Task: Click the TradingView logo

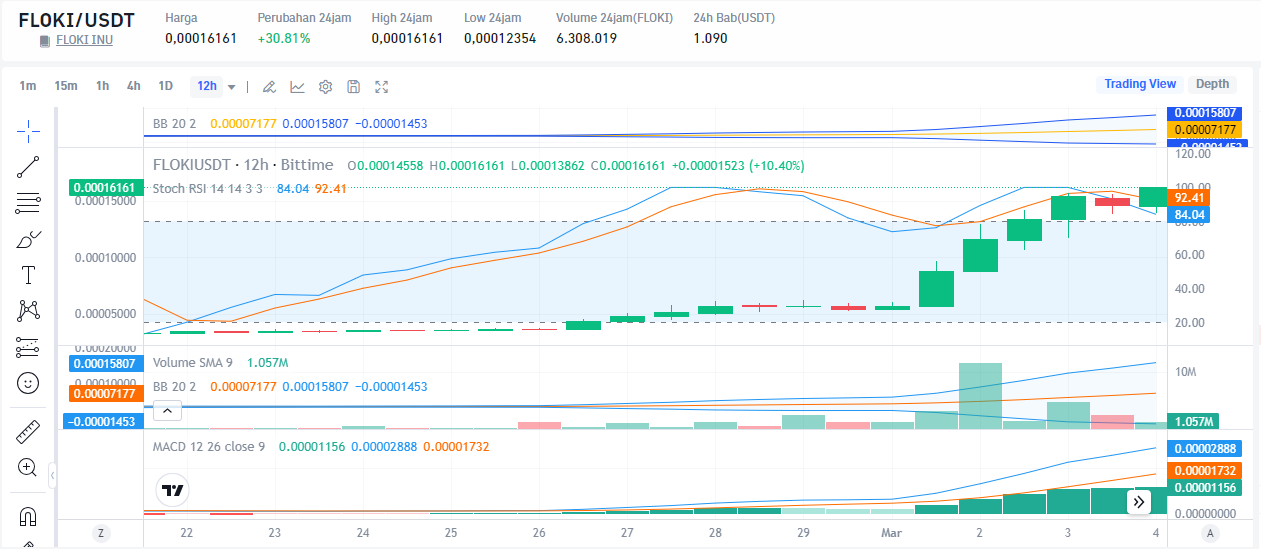Action: click(x=173, y=490)
